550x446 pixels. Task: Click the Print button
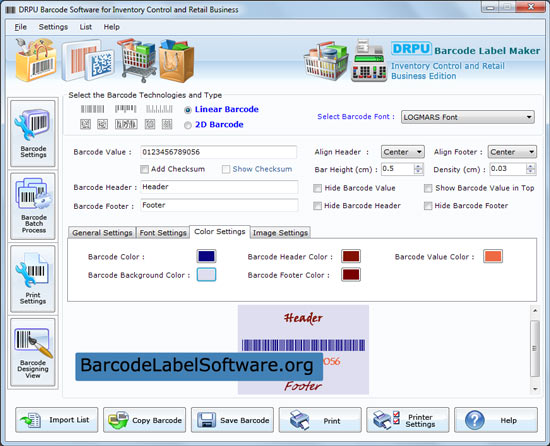[x=320, y=420]
